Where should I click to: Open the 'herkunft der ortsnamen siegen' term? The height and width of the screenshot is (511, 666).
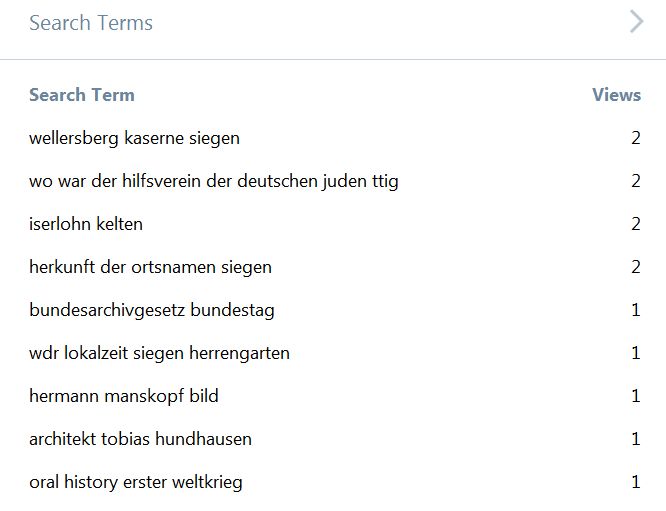(x=151, y=267)
